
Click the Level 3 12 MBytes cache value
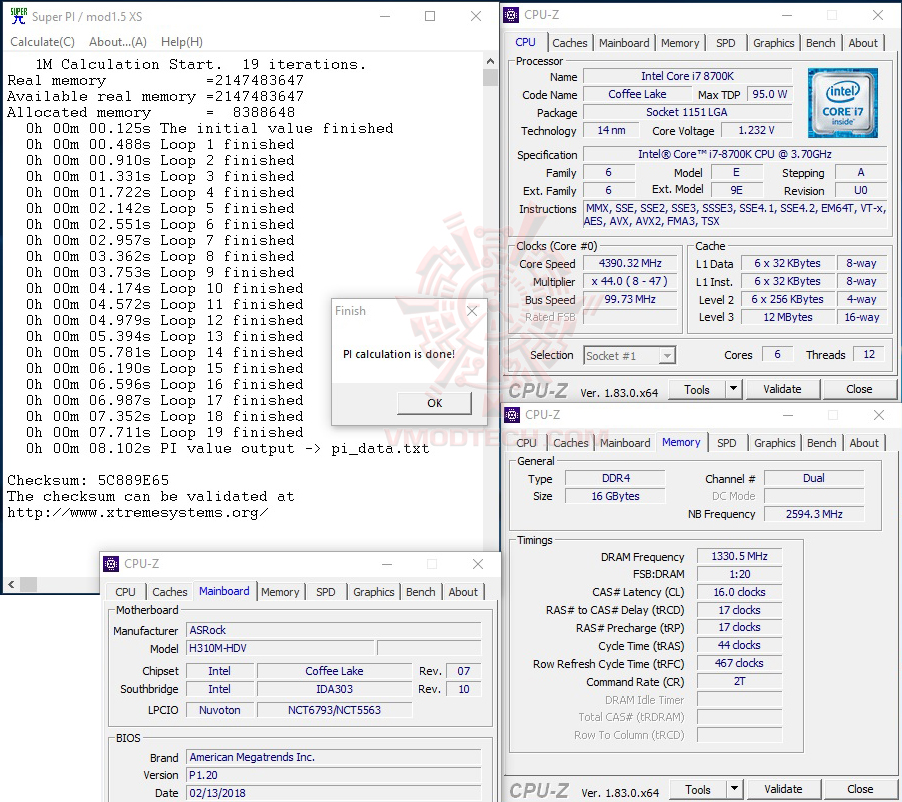tap(788, 318)
